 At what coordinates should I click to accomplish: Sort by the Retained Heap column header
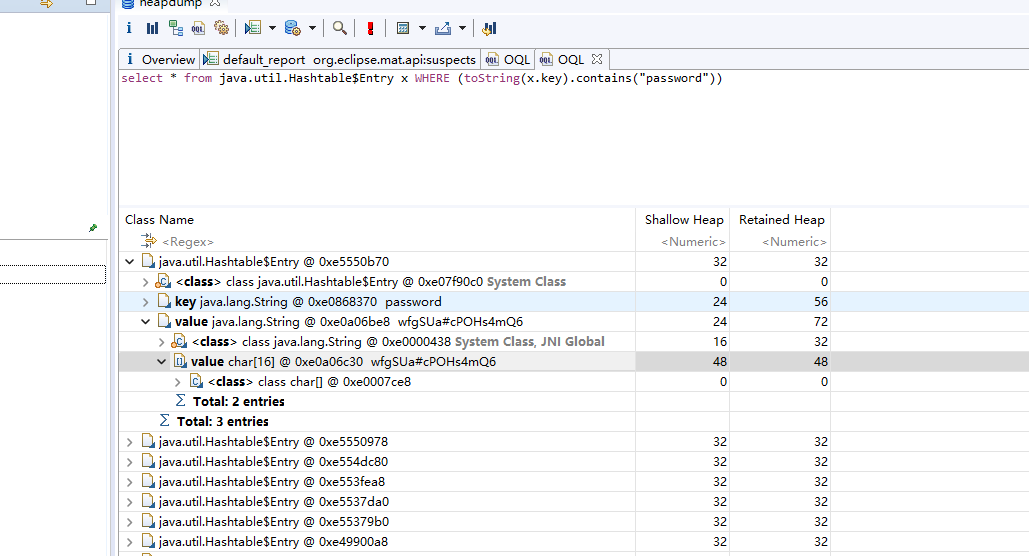pos(781,220)
